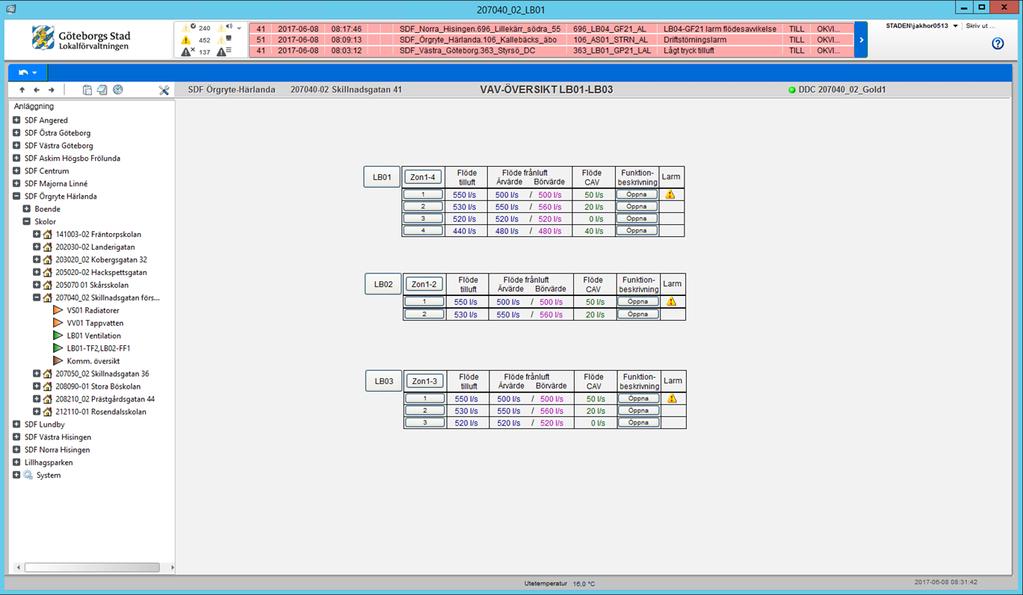This screenshot has height=595, width=1023.
Task: Click zone button 2 in the LB03 table
Action: [x=425, y=410]
